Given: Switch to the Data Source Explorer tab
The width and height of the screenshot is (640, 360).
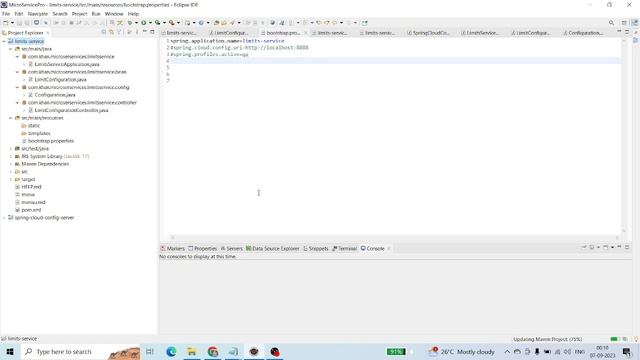Looking at the screenshot, I should pyautogui.click(x=273, y=248).
